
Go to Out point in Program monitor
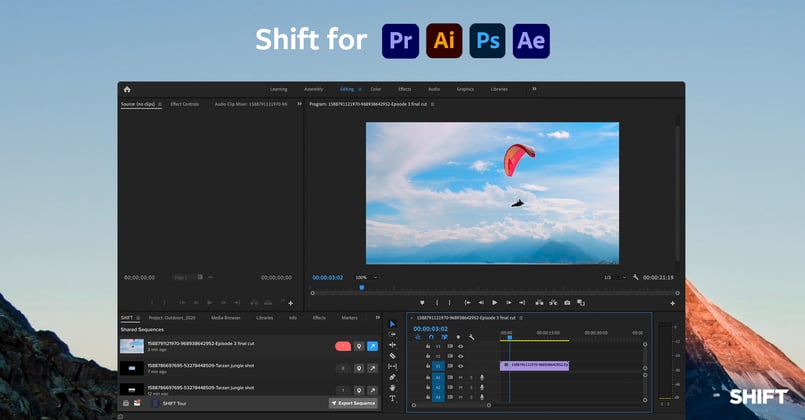[522, 303]
